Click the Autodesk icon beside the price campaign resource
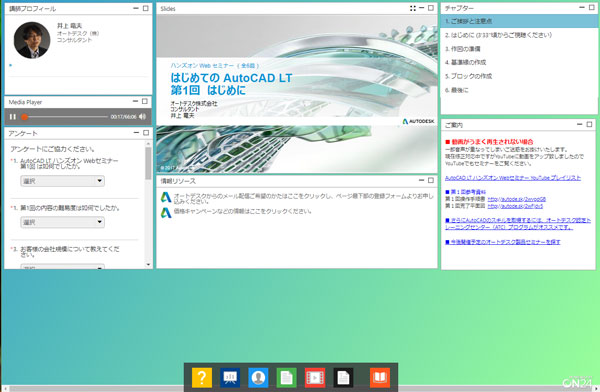Viewport: 600px width, 392px height. click(x=166, y=212)
